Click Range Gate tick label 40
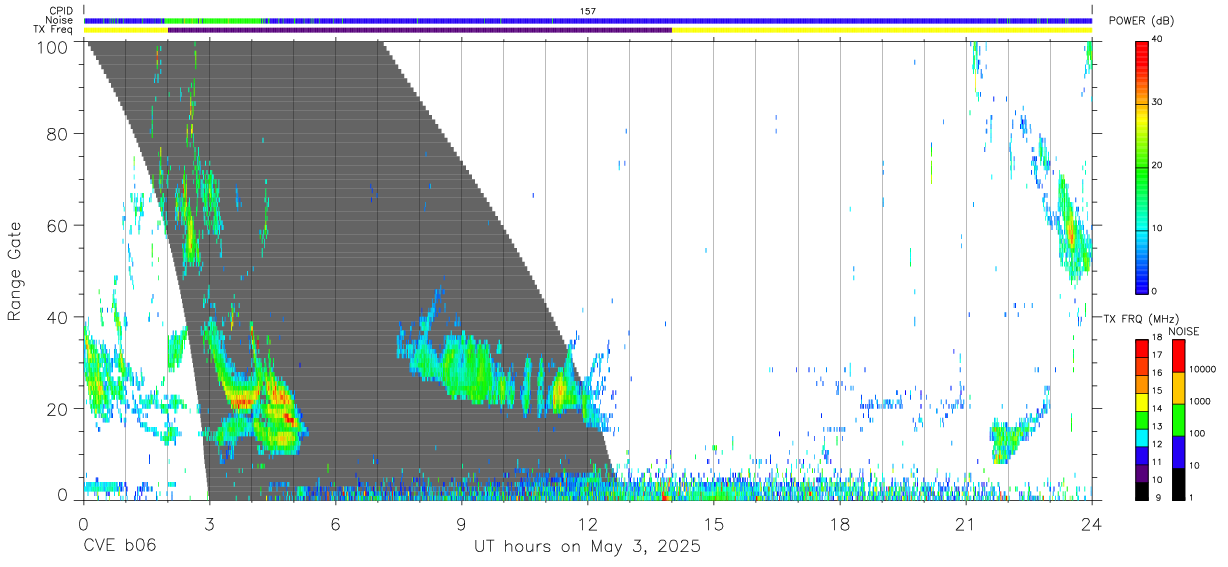Screen dimensions: 1228x567 pos(57,317)
